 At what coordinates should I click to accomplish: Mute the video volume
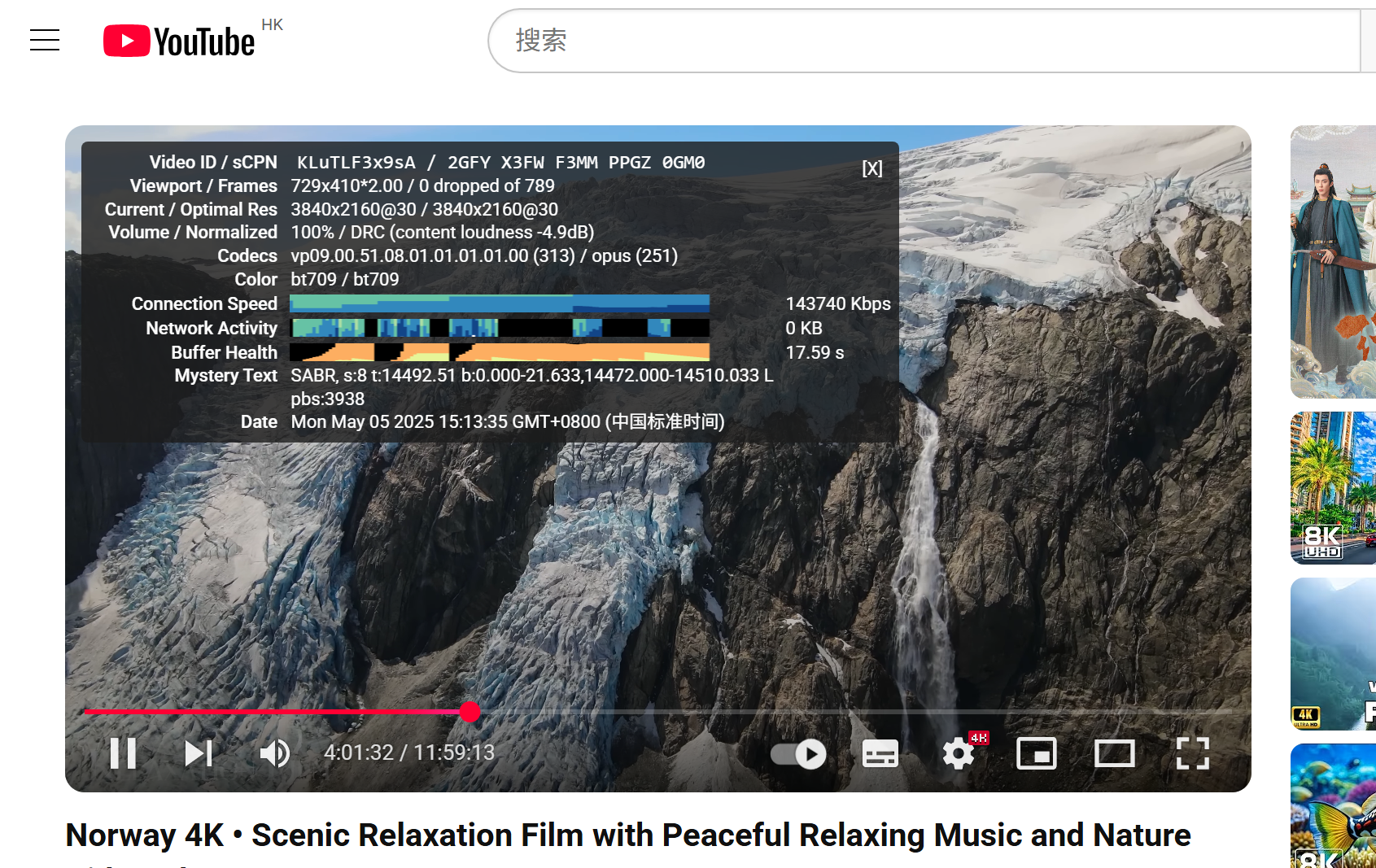(x=275, y=753)
